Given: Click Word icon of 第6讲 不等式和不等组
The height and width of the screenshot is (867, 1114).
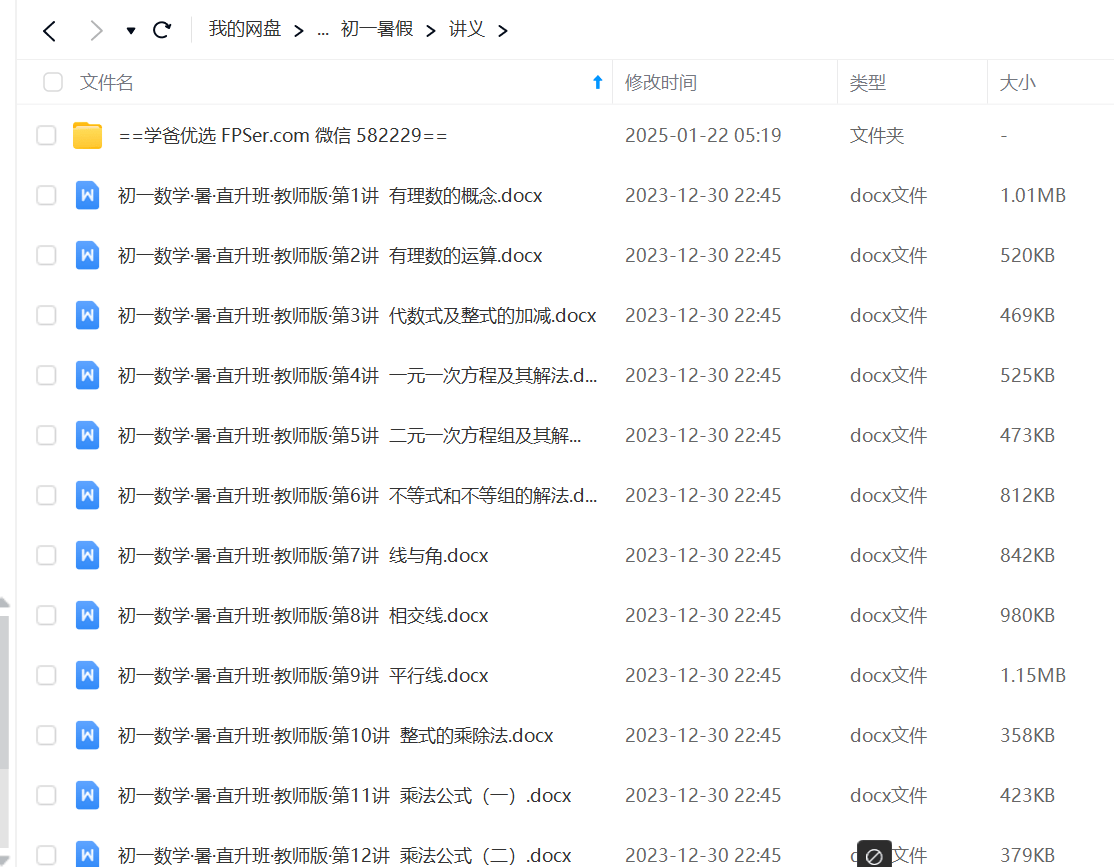Looking at the screenshot, I should (x=87, y=495).
